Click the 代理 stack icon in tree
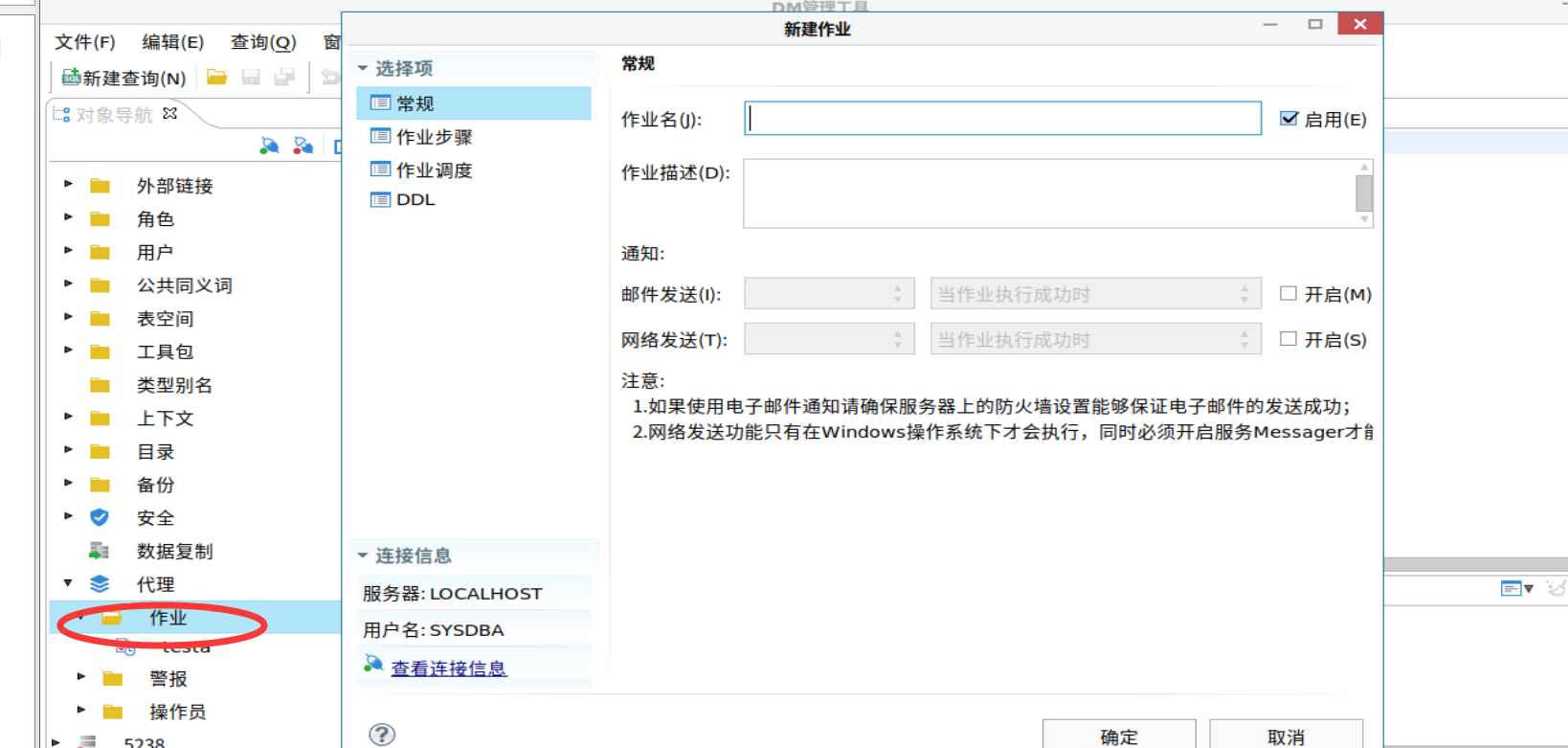The image size is (1568, 748). click(100, 583)
